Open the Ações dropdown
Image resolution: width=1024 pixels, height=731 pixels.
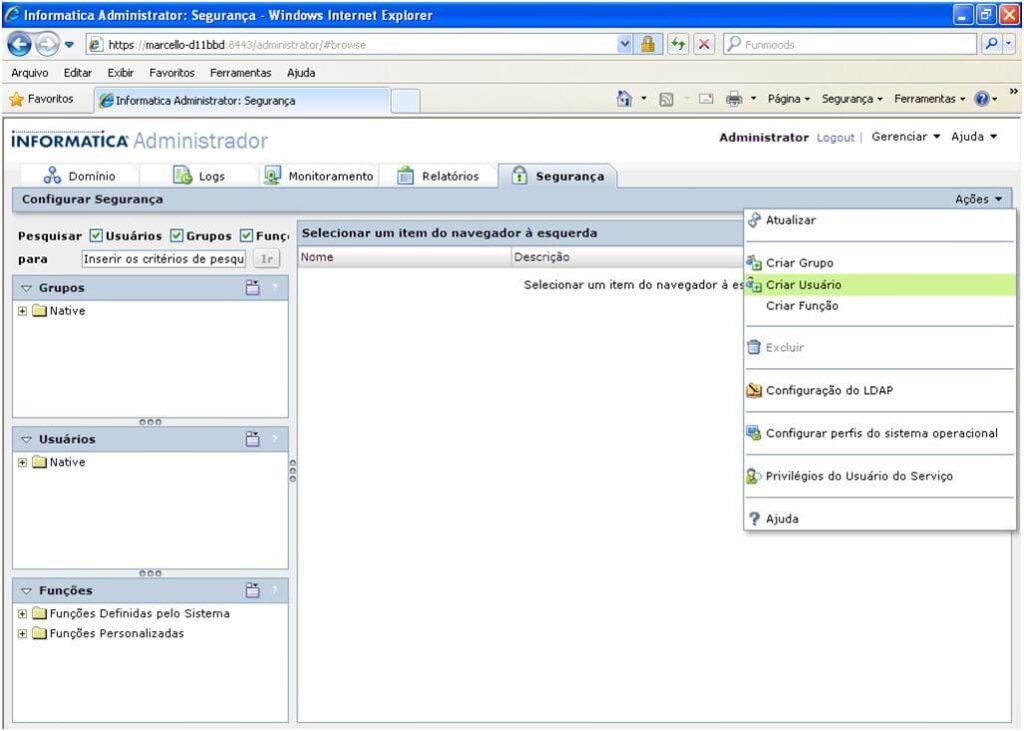pos(978,199)
